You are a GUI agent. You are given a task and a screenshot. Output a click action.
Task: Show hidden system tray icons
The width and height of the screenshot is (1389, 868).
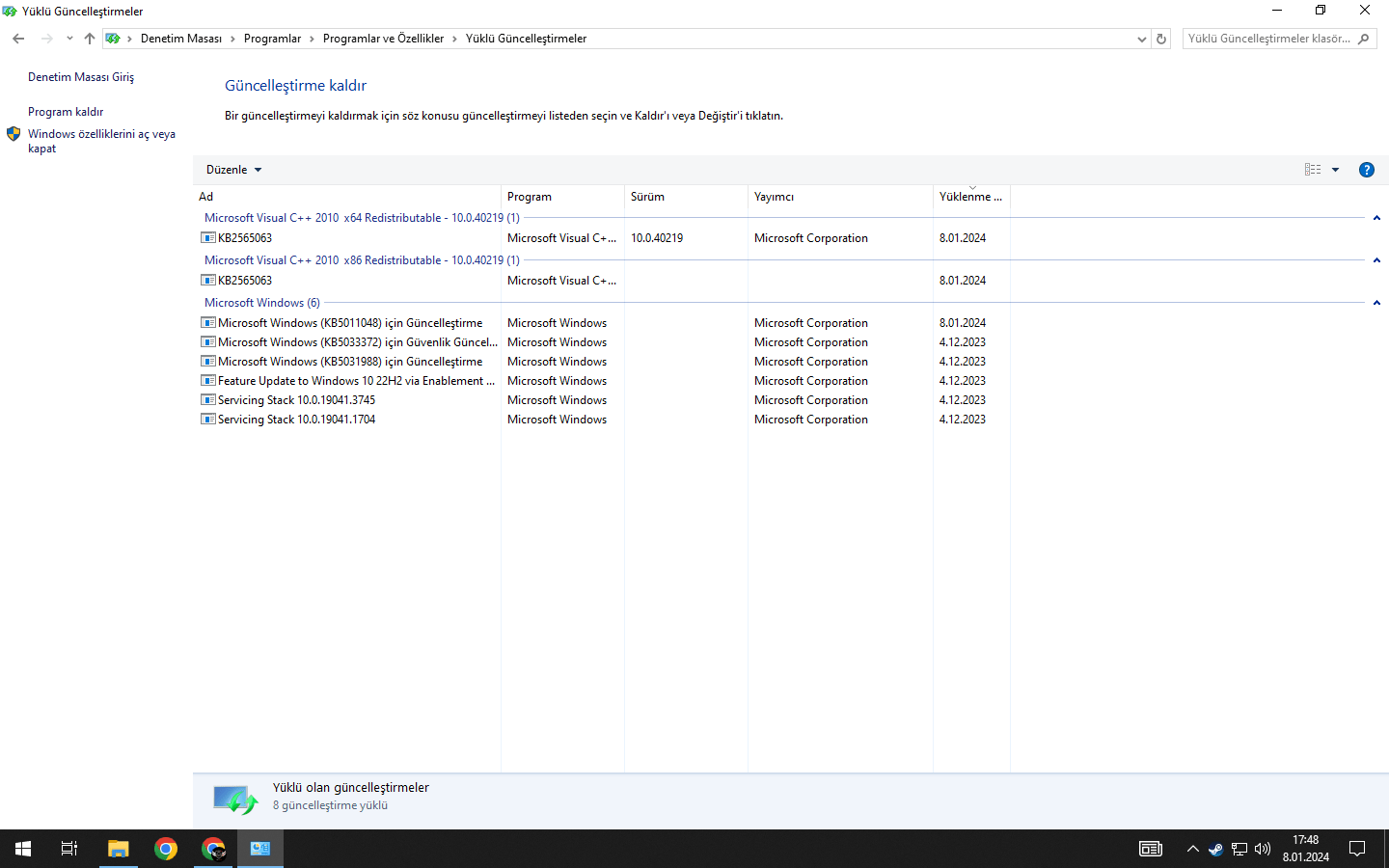pyautogui.click(x=1192, y=849)
